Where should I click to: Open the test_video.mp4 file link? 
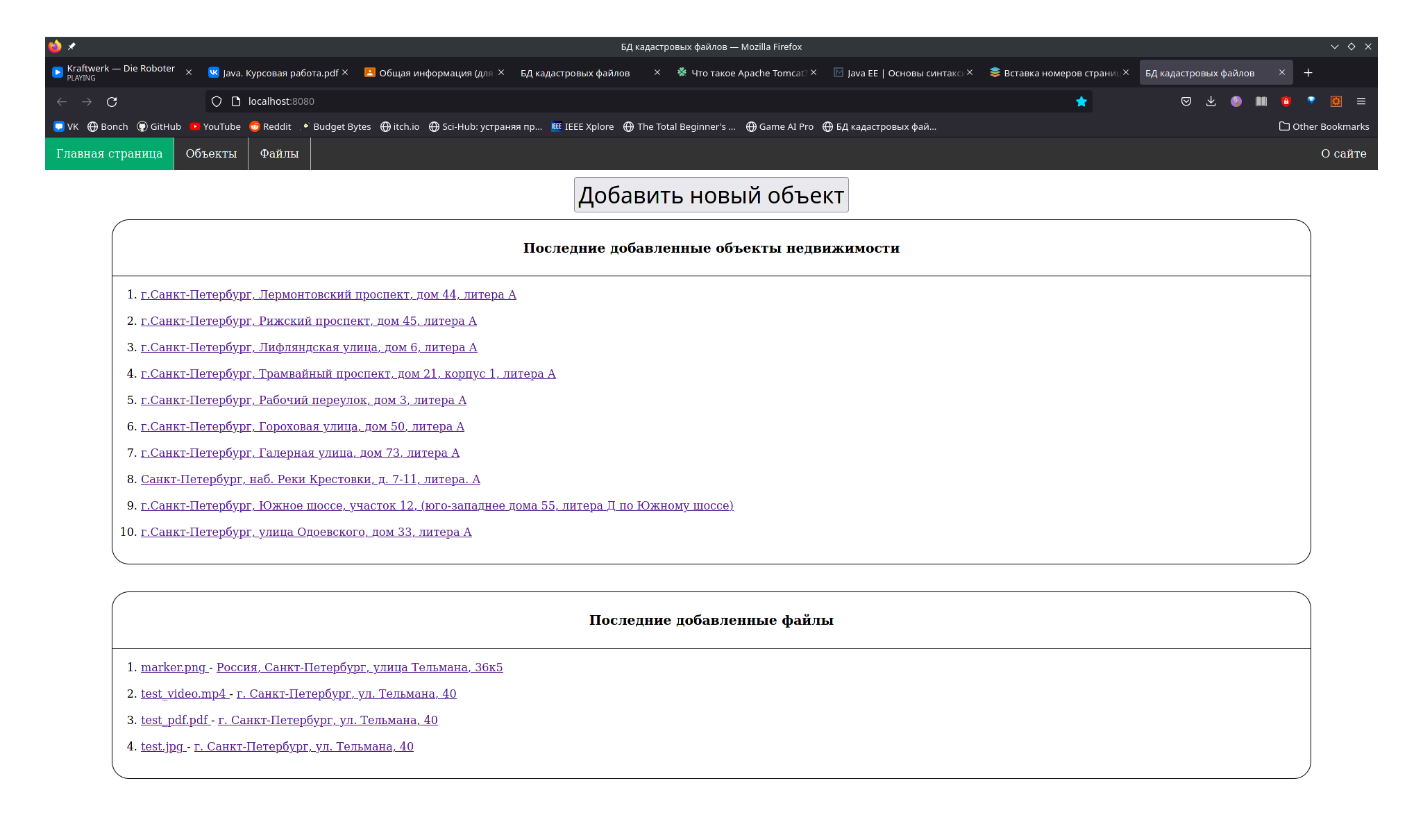point(184,694)
